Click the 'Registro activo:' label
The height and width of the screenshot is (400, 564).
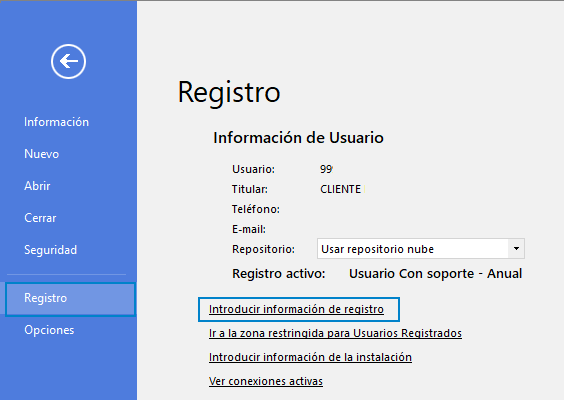[x=279, y=274]
